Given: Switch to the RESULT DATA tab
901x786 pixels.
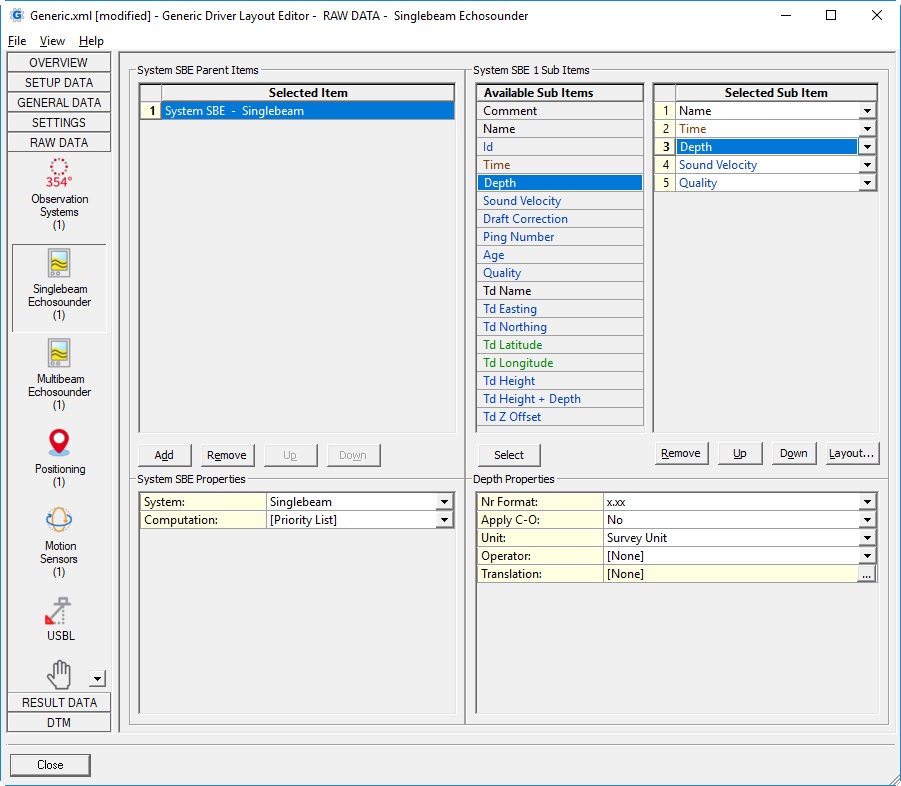Looking at the screenshot, I should [x=59, y=703].
